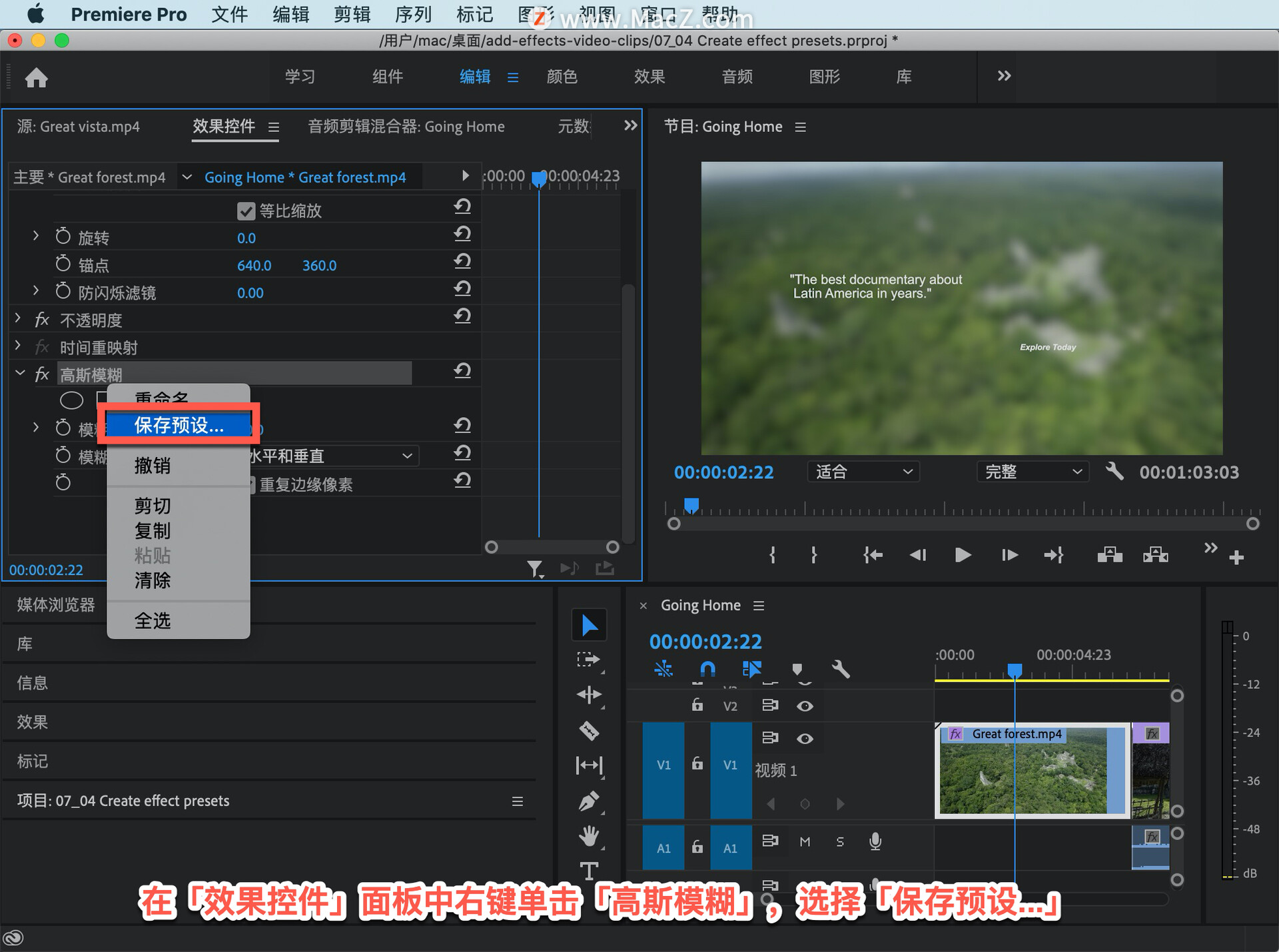The height and width of the screenshot is (952, 1279).
Task: Open the 完整 playback resolution dropdown
Action: pos(1033,472)
